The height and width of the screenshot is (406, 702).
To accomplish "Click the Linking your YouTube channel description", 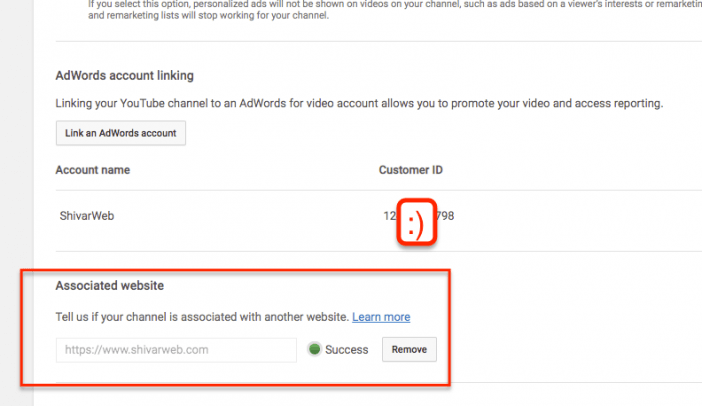I will coord(359,103).
